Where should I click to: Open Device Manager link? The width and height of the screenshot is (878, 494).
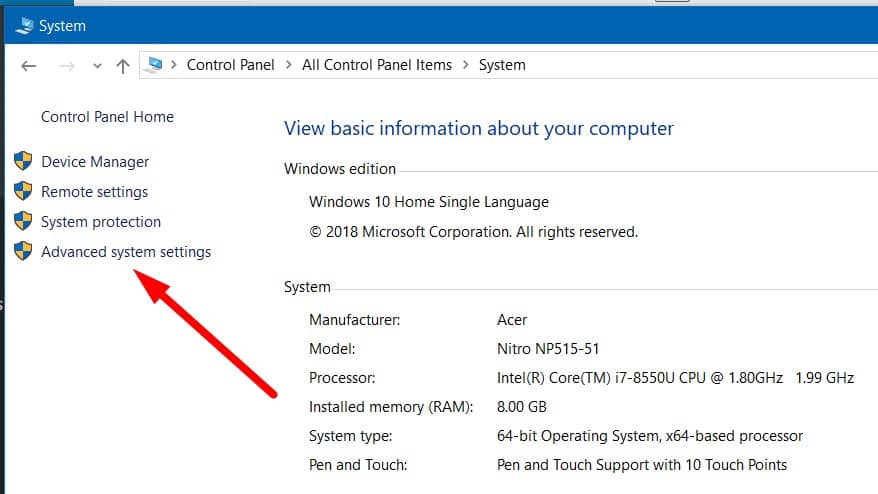pos(95,162)
